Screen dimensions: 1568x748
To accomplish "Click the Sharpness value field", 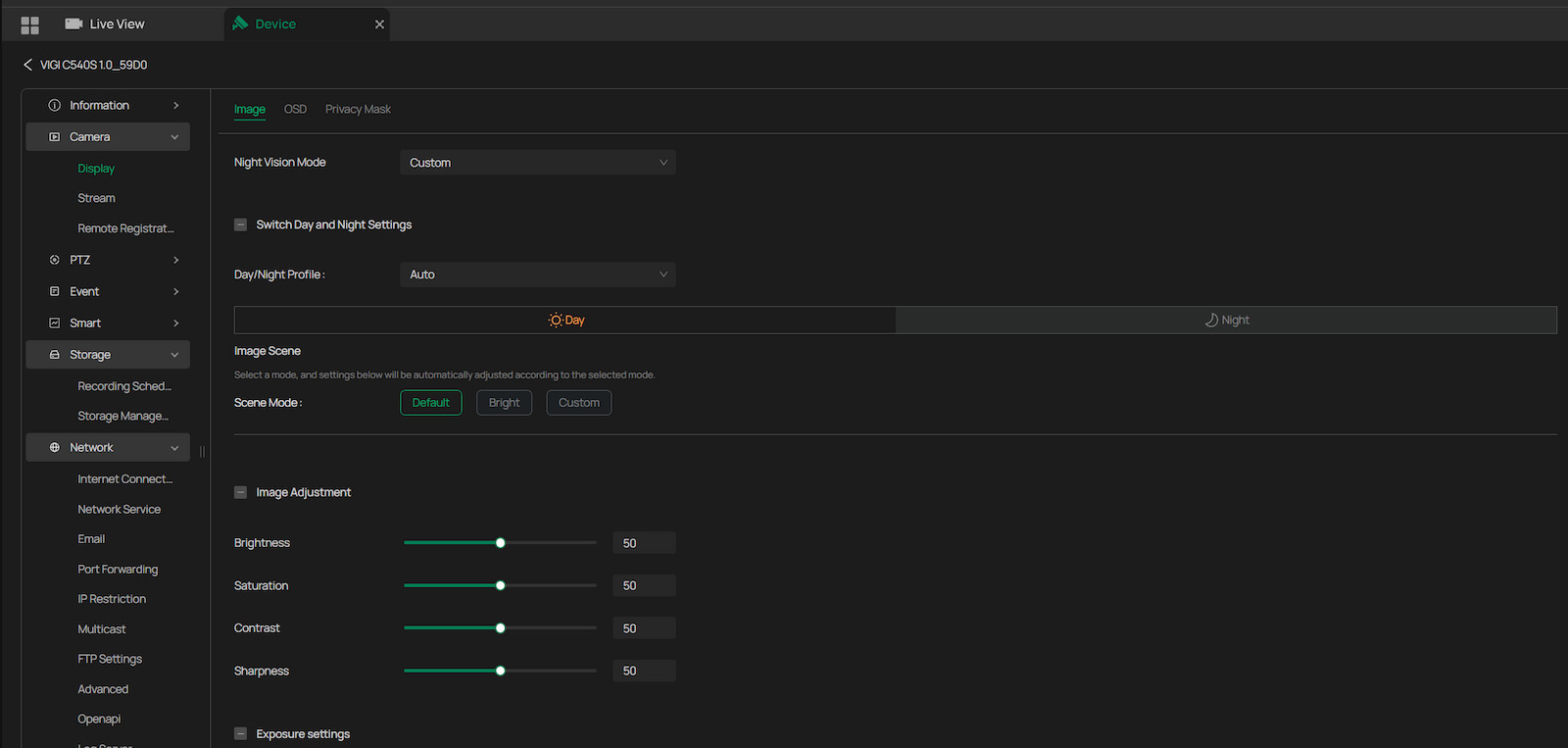I will tap(644, 671).
